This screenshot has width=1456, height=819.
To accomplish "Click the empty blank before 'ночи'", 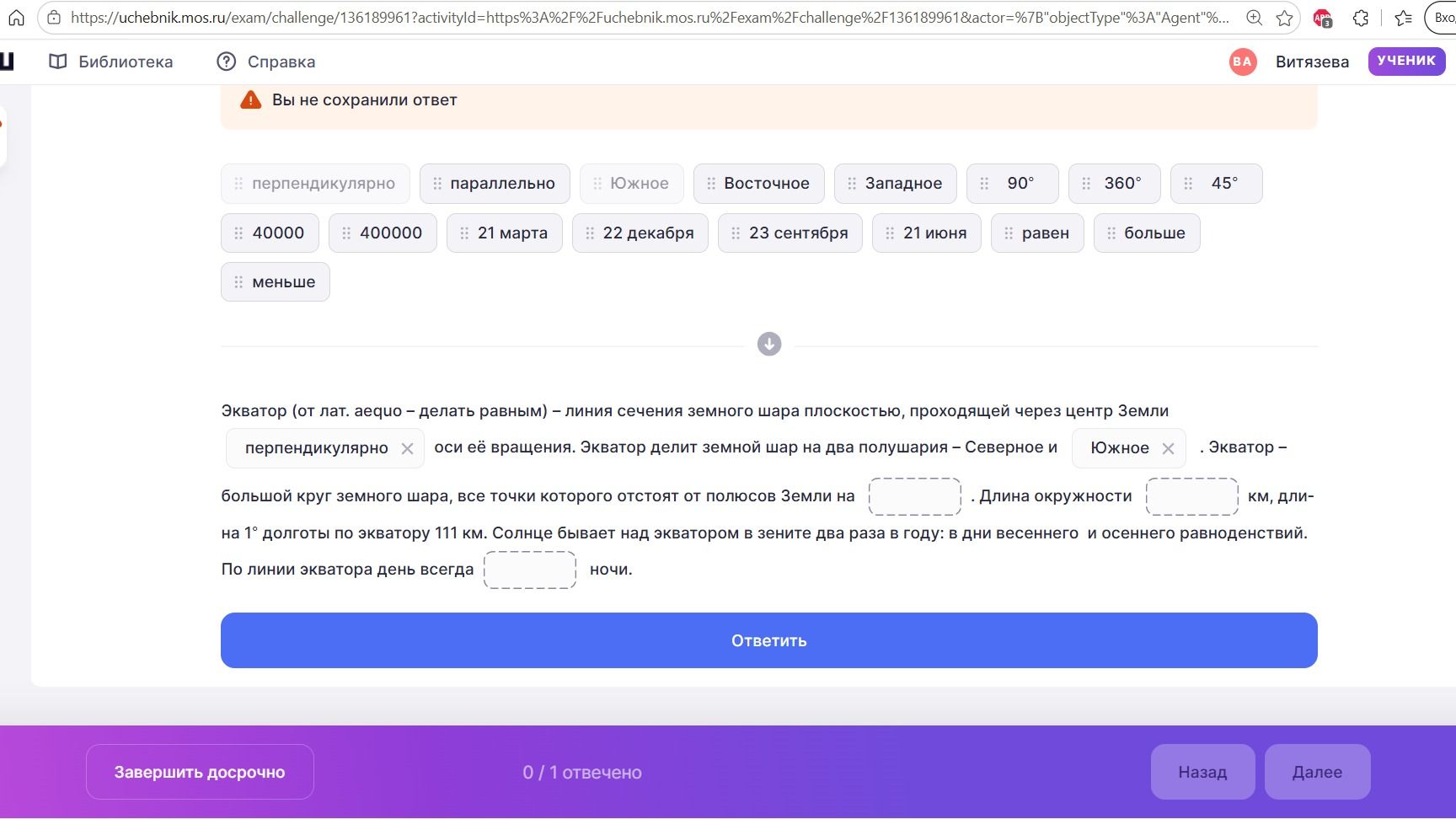I will (530, 570).
